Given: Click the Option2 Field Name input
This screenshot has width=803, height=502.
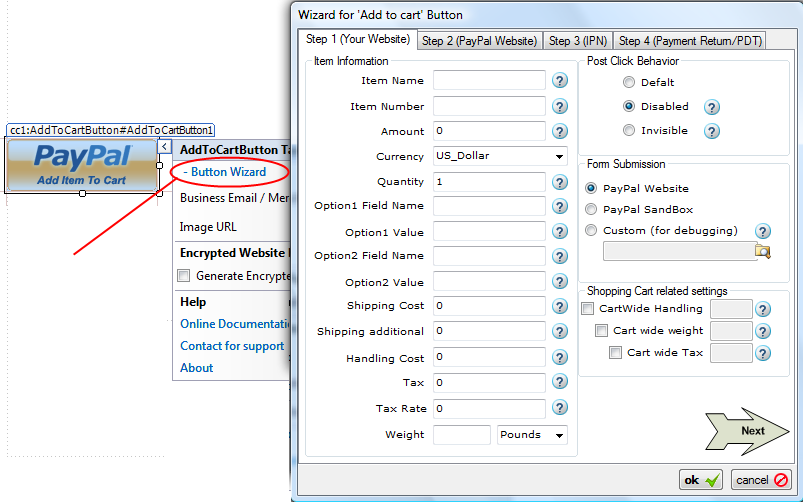Looking at the screenshot, I should [x=489, y=256].
